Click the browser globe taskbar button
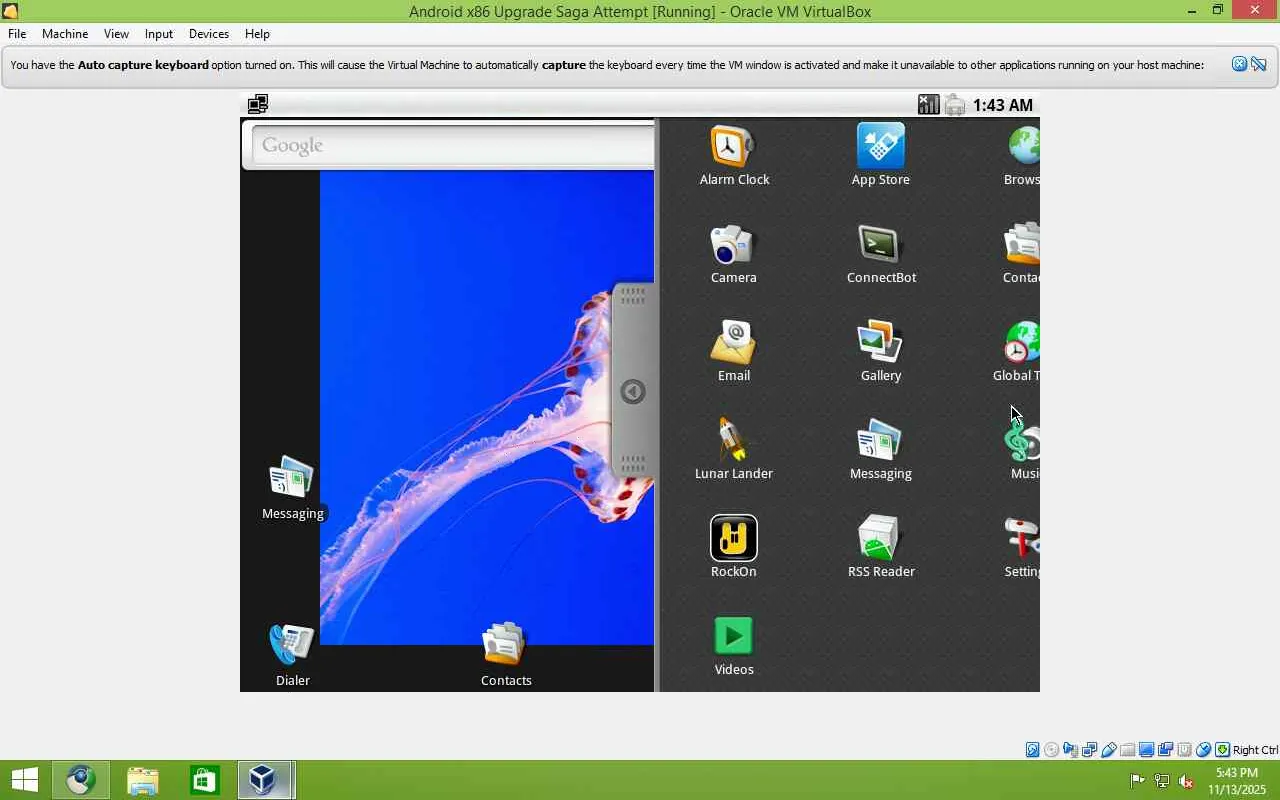Image resolution: width=1280 pixels, height=800 pixels. tap(80, 780)
